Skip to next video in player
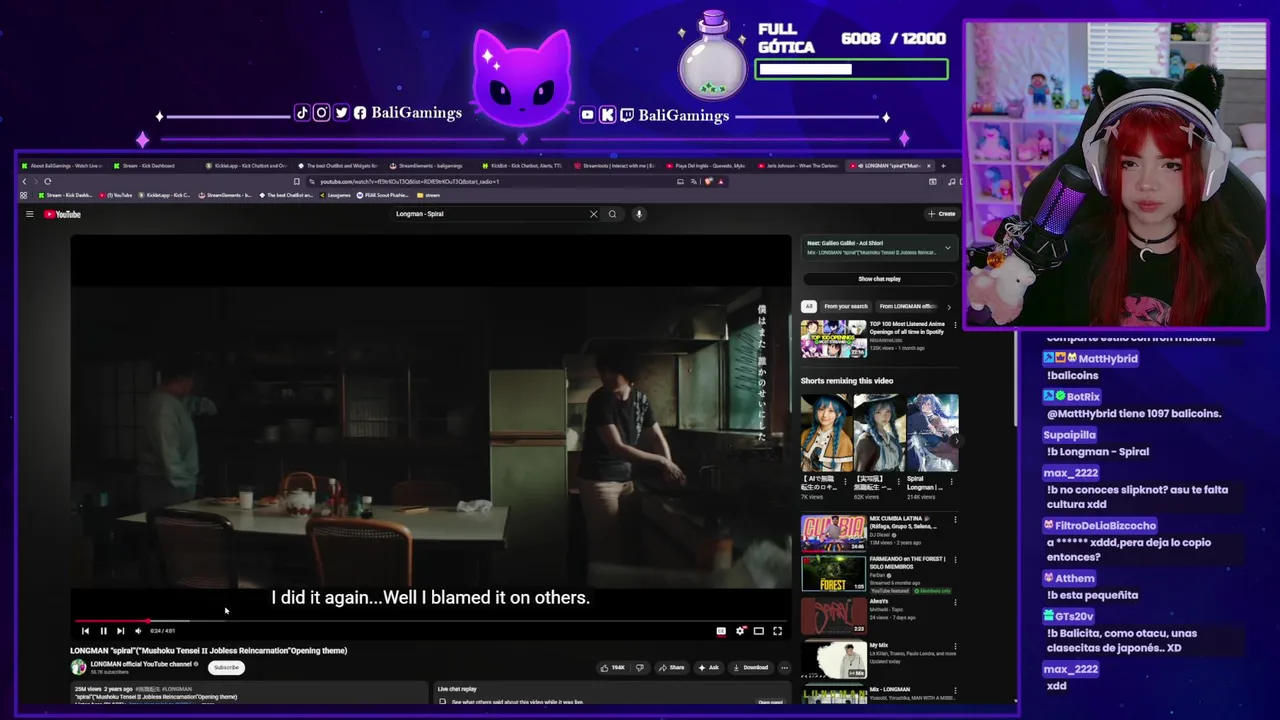 pyautogui.click(x=120, y=631)
